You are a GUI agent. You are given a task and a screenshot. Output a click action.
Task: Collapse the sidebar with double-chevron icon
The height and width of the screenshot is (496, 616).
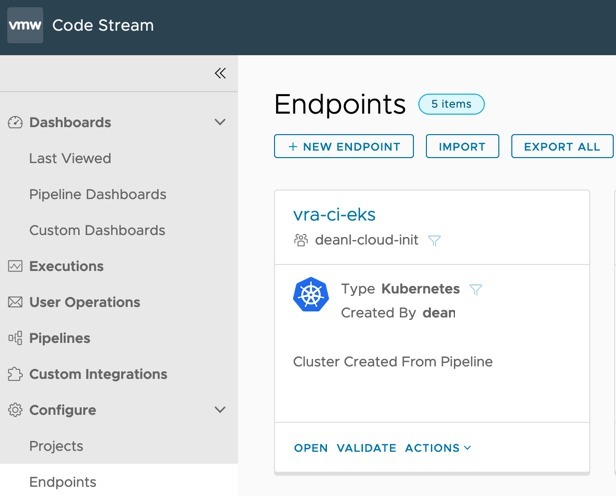pos(220,73)
